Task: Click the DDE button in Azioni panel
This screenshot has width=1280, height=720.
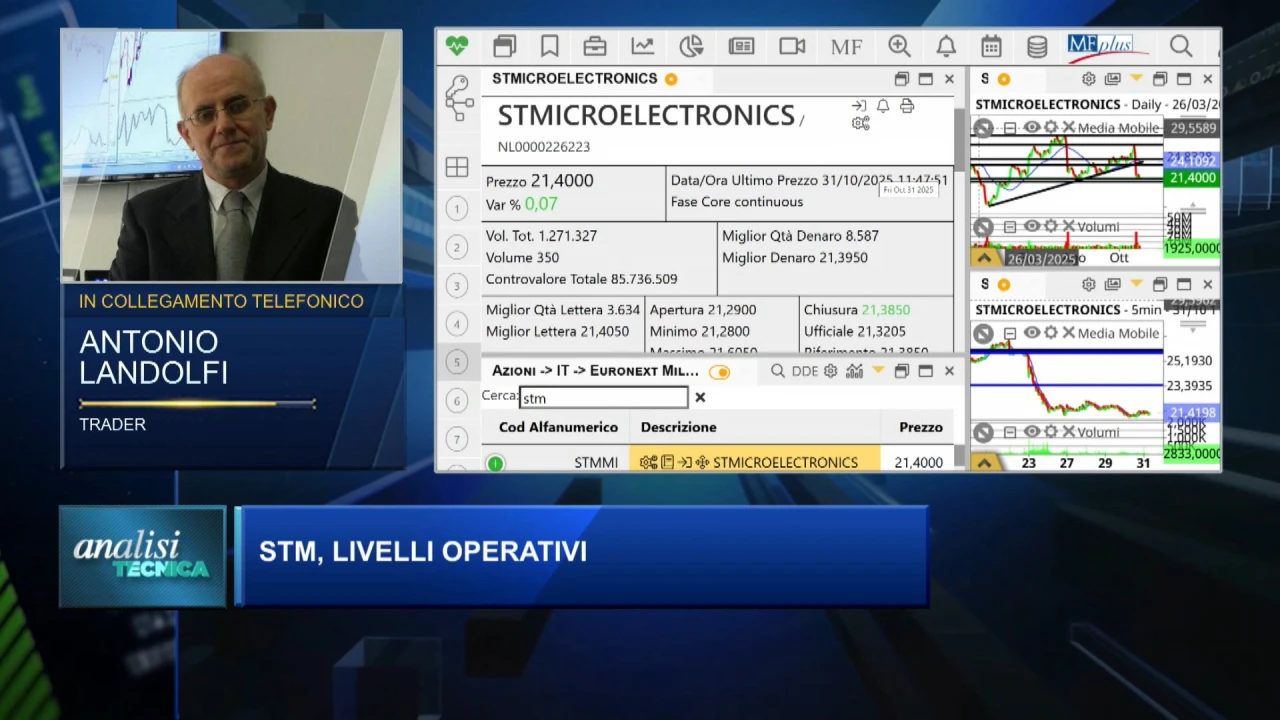Action: point(805,371)
